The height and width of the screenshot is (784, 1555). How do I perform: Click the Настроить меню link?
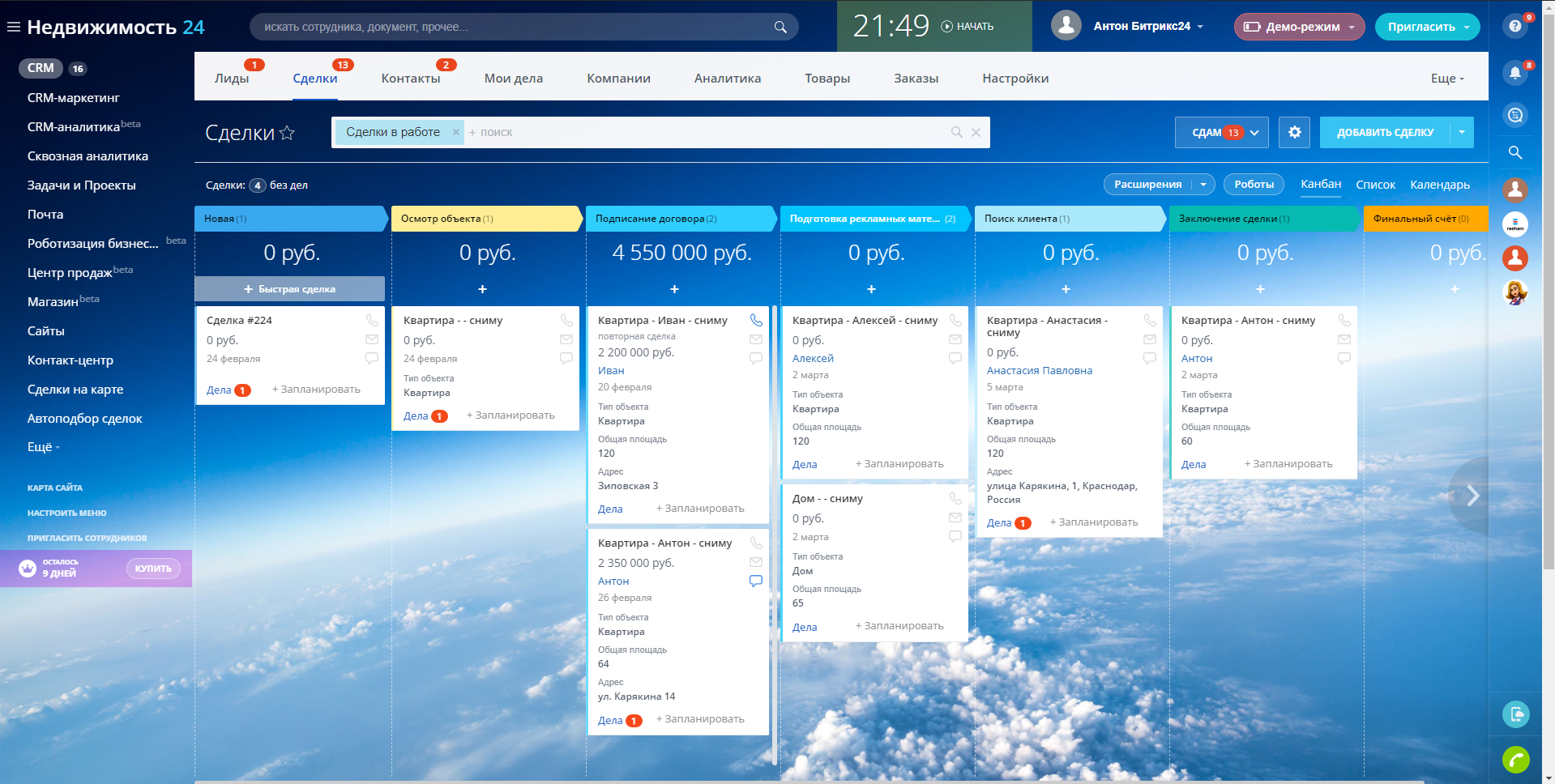(x=66, y=513)
